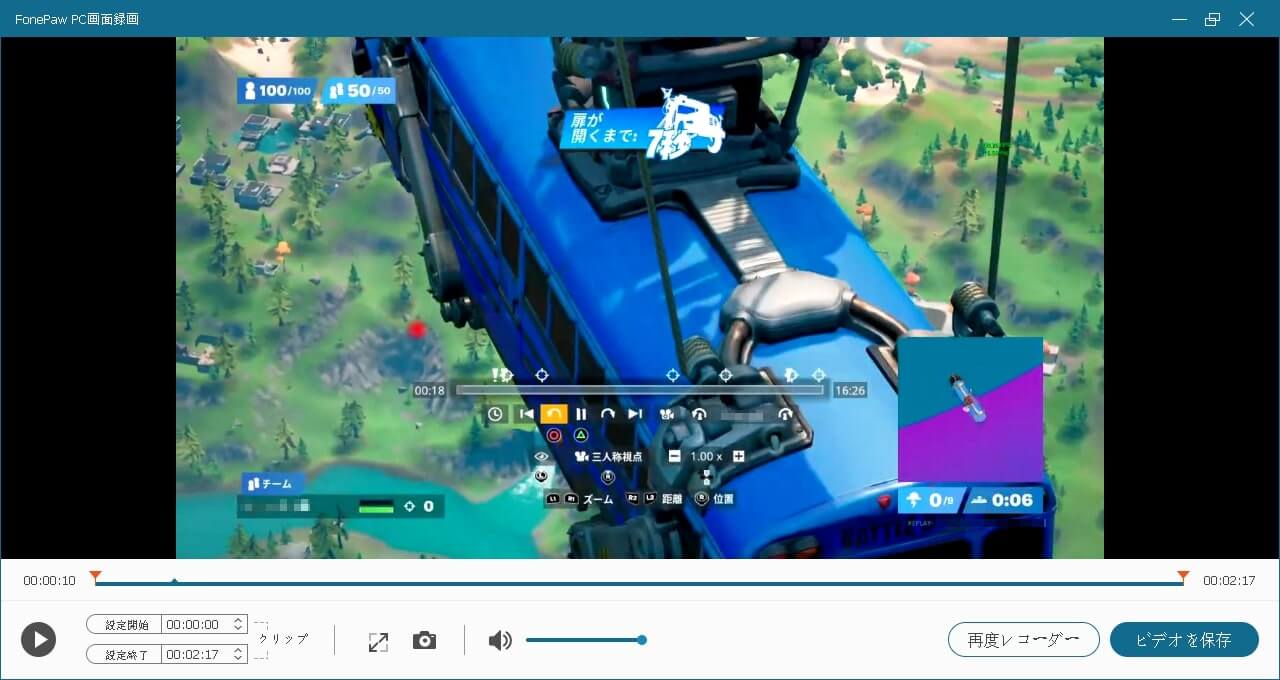This screenshot has height=680, width=1280.
Task: Click the 再度レコーダー button
Action: click(x=1024, y=640)
